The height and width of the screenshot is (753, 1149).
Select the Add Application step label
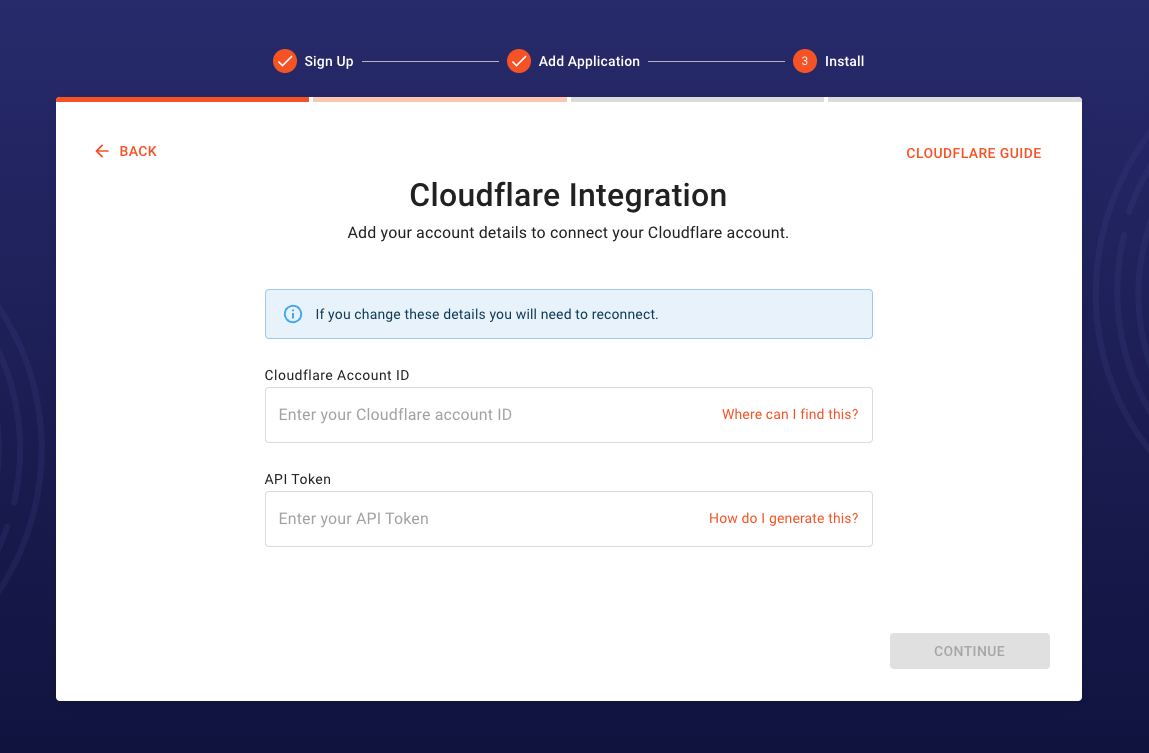(x=589, y=62)
